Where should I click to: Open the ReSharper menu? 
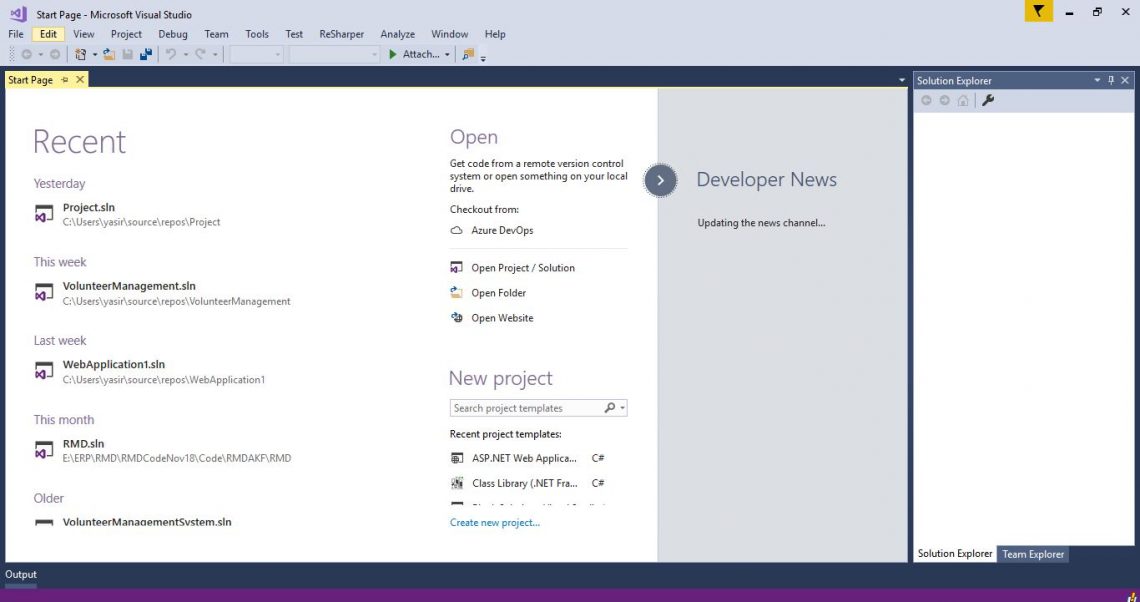tap(342, 34)
